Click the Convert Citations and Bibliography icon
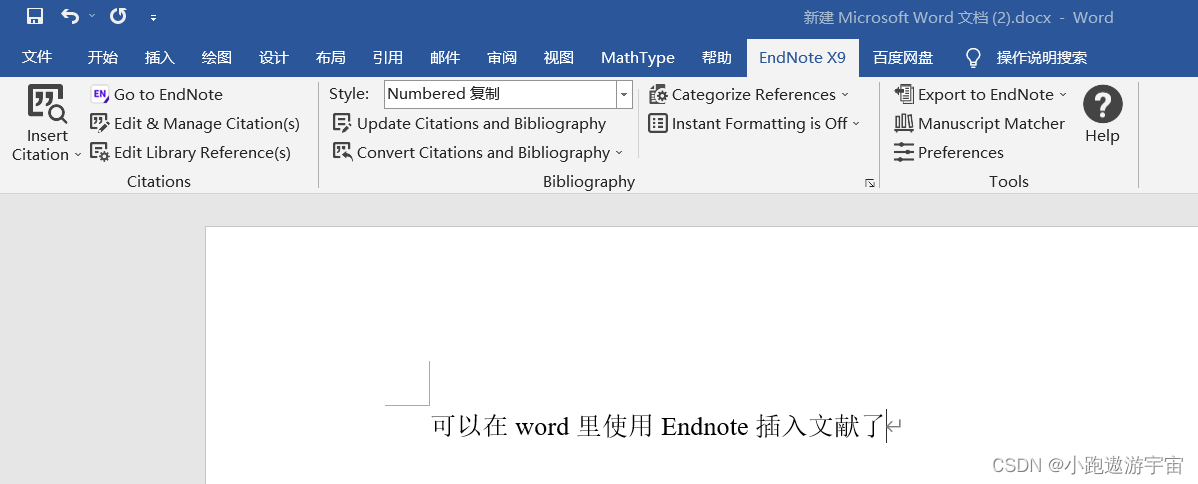This screenshot has width=1198, height=484. 342,152
